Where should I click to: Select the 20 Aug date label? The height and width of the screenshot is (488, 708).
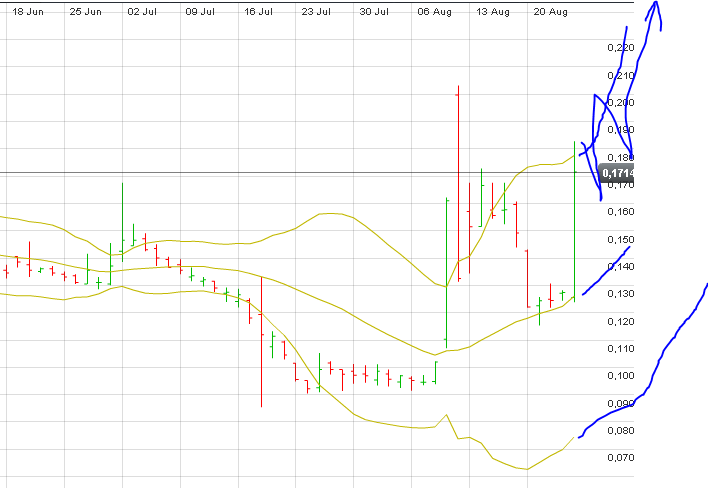coord(550,13)
